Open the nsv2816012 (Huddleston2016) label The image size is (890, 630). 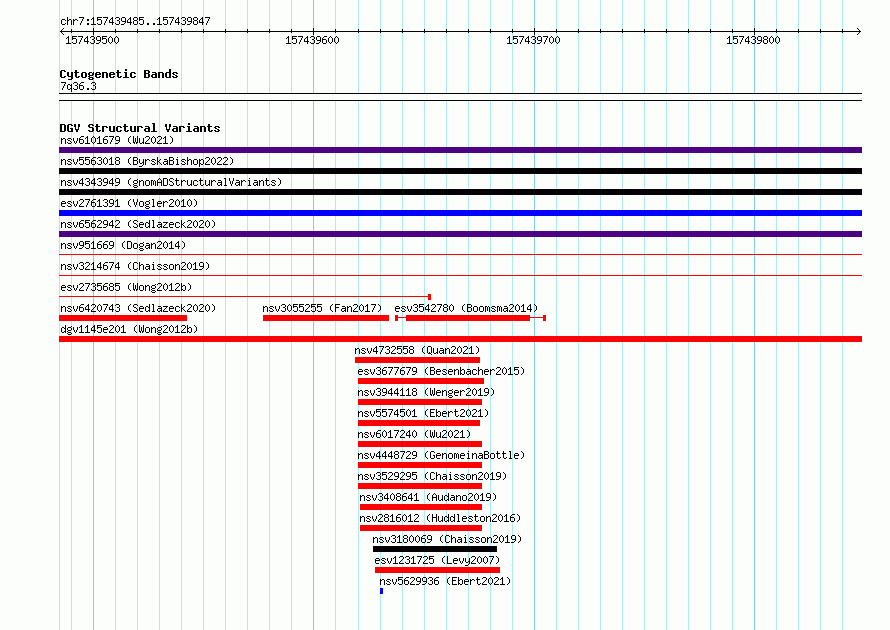click(x=440, y=518)
